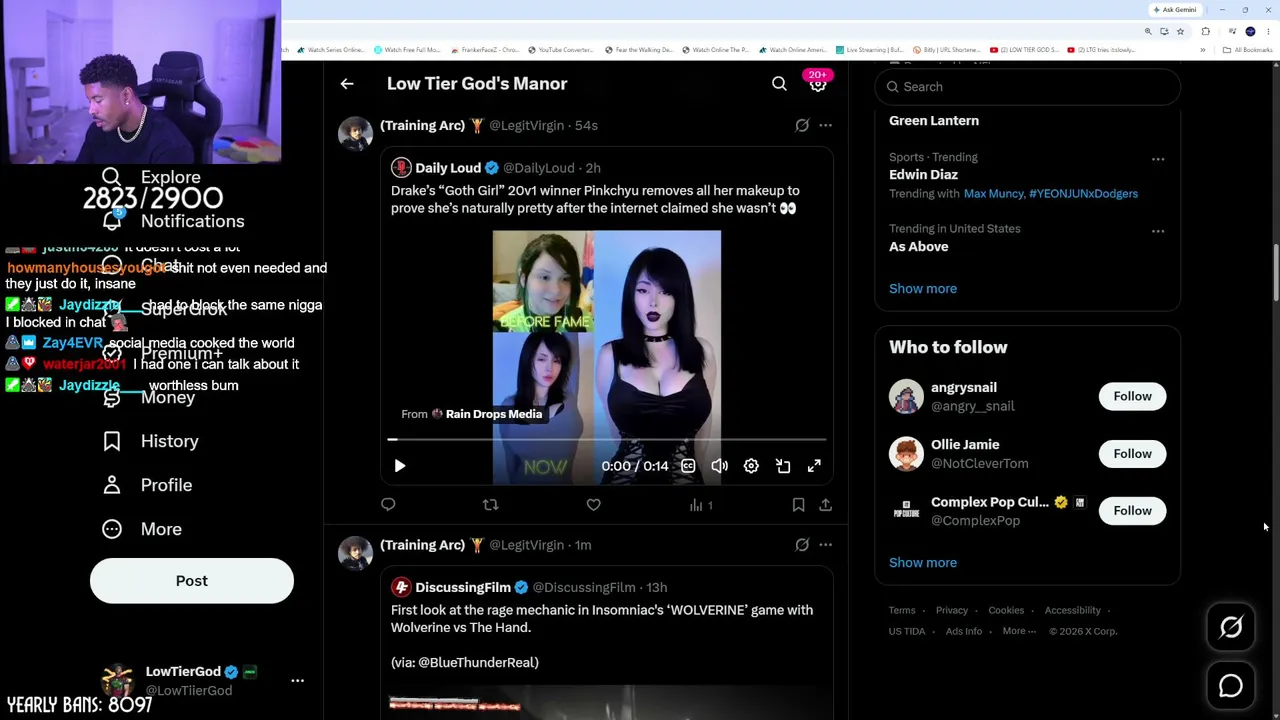Follow Complex Pop Culture
This screenshot has height=720, width=1280.
point(1132,511)
